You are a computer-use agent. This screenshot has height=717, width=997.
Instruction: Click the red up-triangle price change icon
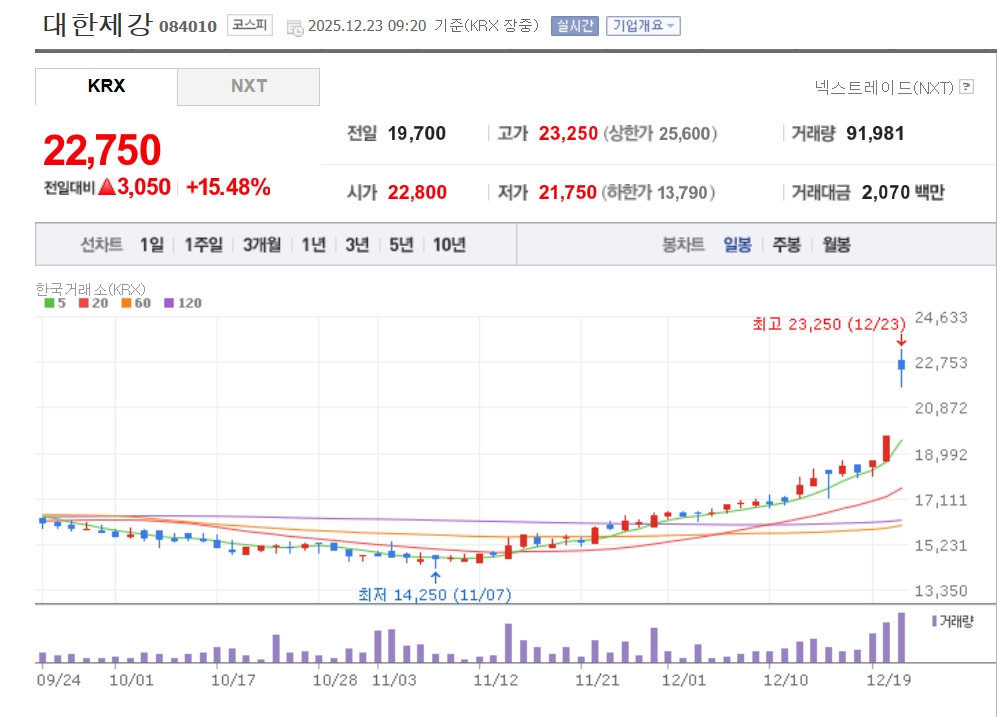107,187
